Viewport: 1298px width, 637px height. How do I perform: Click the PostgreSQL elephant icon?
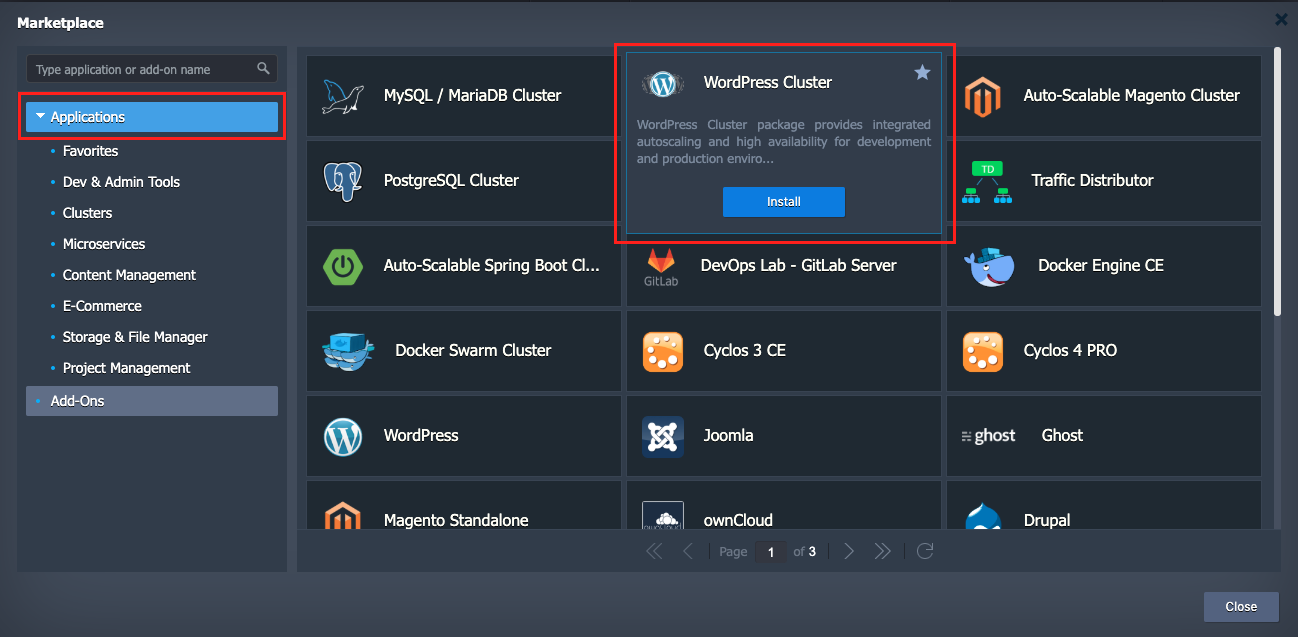(343, 181)
